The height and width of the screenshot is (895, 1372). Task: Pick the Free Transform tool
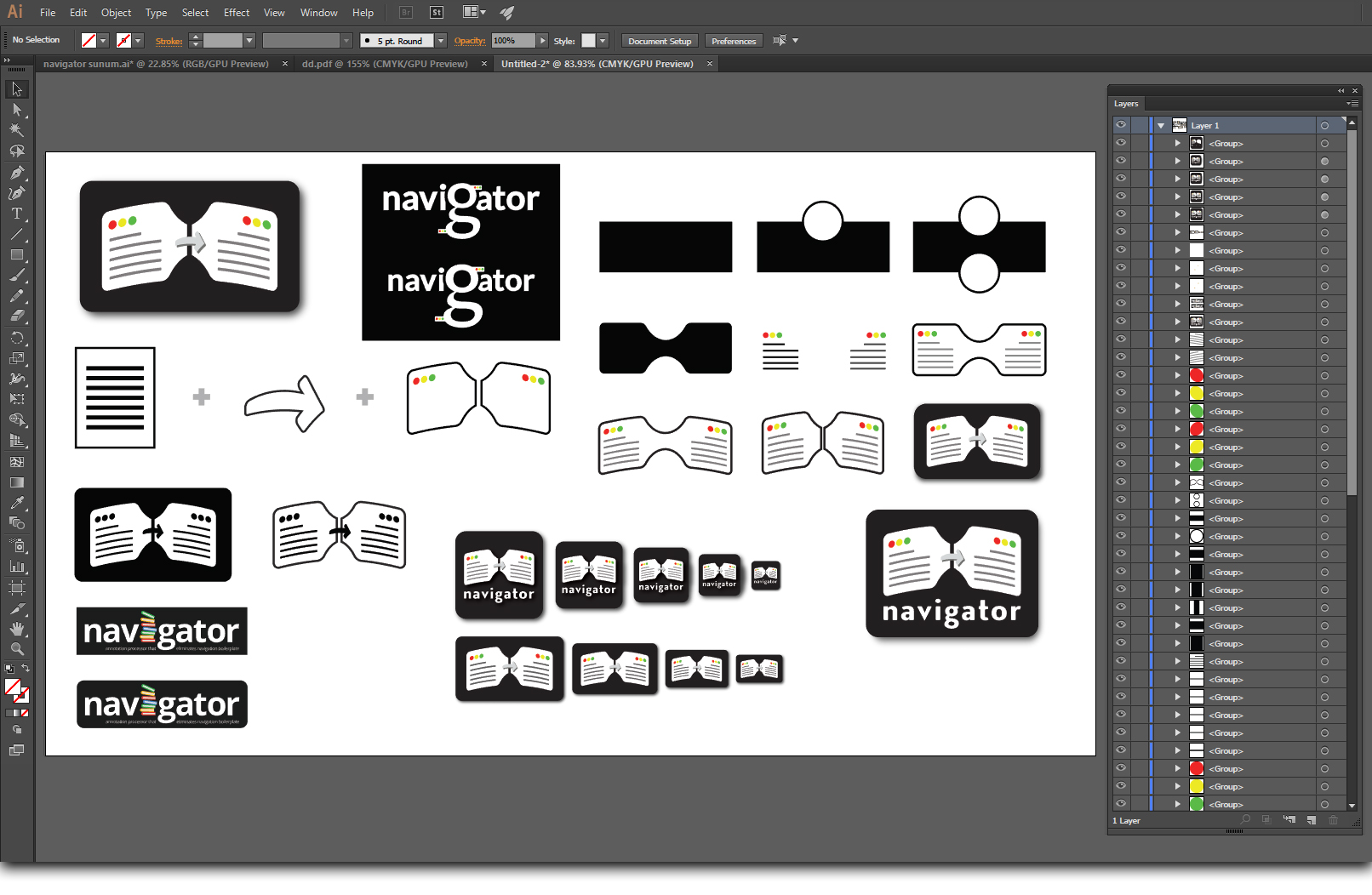pos(17,399)
